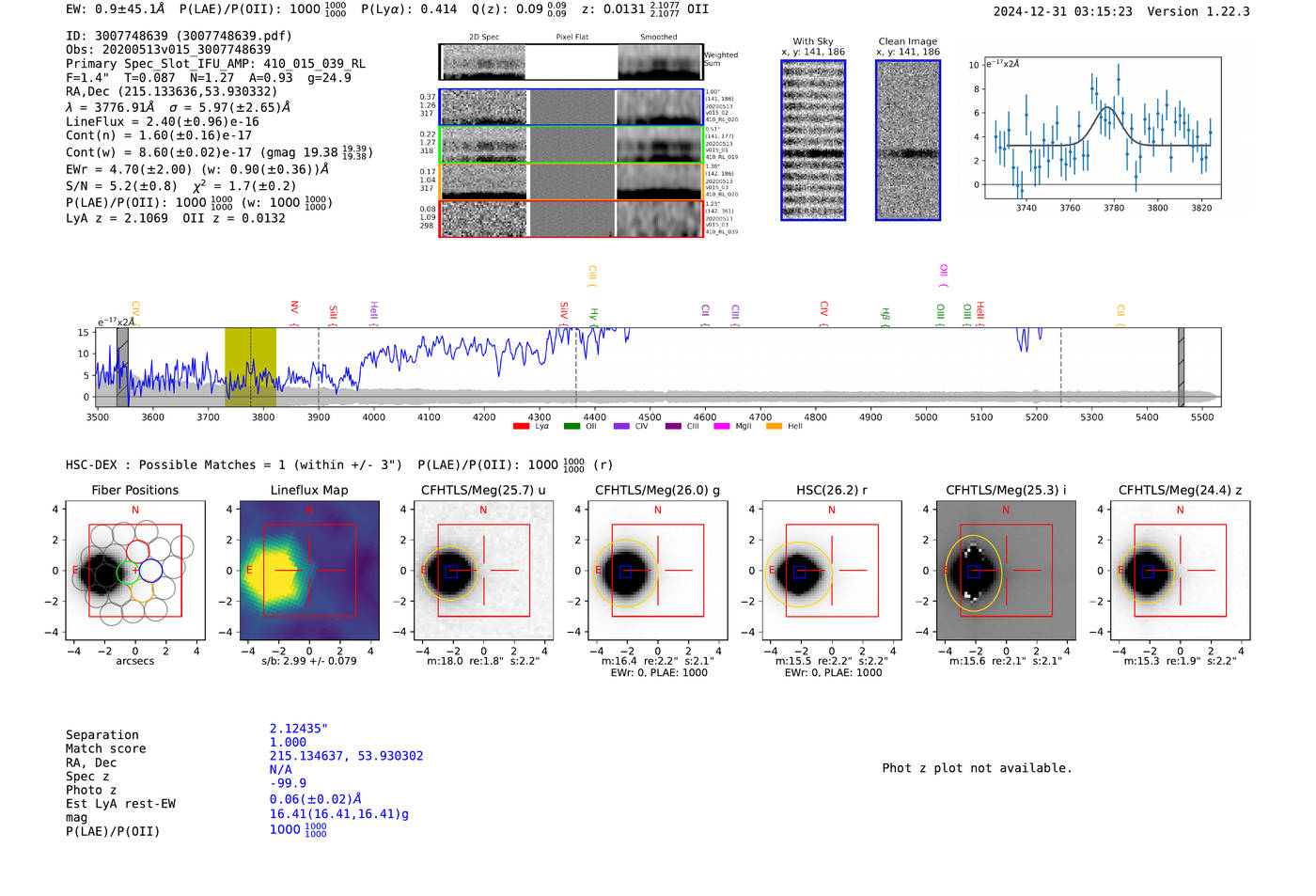Click the LineFlux = 2.40(±0.96)e-16 value
Viewport: 1316px width, 896px height.
(163, 121)
